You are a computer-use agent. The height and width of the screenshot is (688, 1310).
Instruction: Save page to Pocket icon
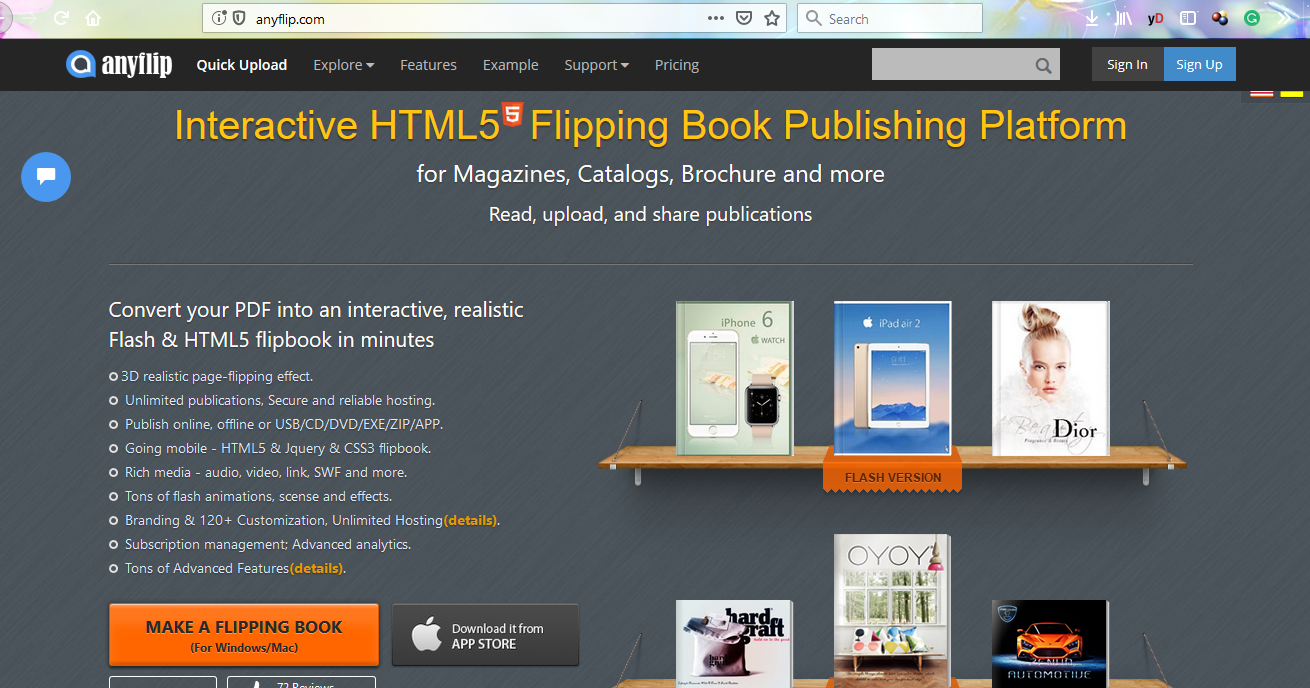[x=744, y=18]
